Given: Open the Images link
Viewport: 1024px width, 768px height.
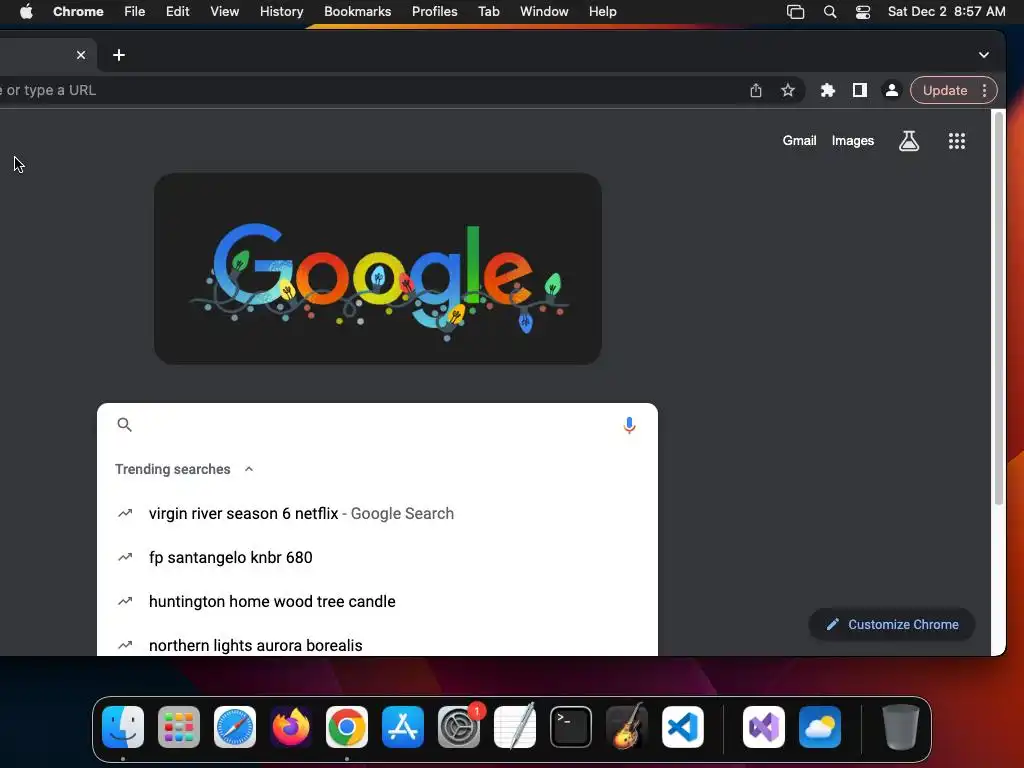Looking at the screenshot, I should pos(852,140).
